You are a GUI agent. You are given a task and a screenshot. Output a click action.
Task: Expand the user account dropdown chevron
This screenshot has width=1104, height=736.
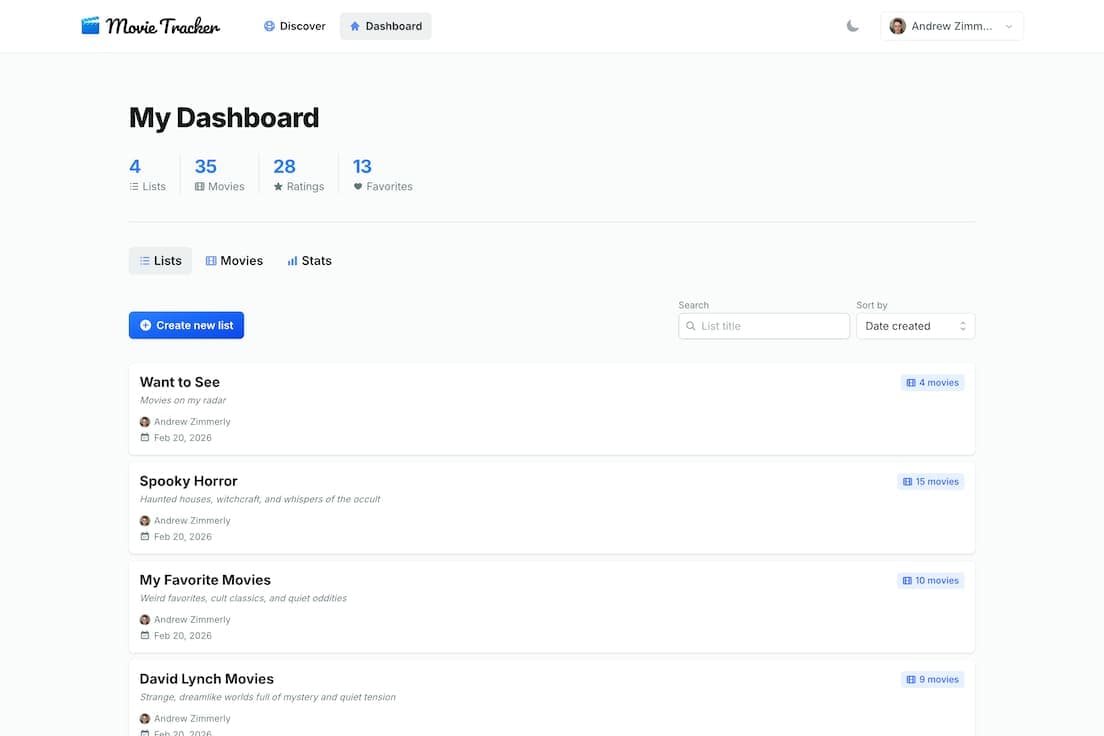click(1009, 27)
